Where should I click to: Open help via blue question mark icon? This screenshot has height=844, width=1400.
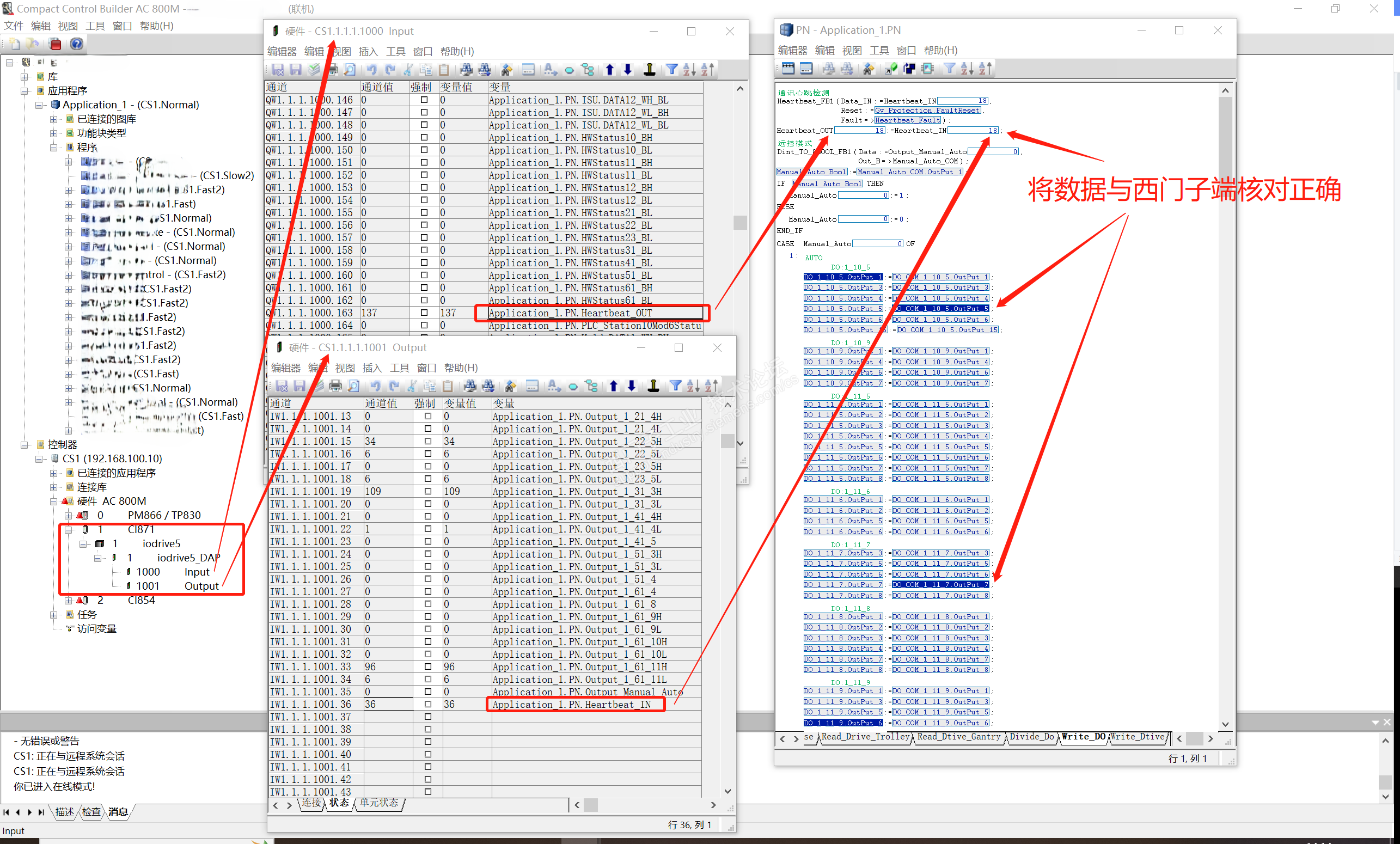tap(77, 44)
